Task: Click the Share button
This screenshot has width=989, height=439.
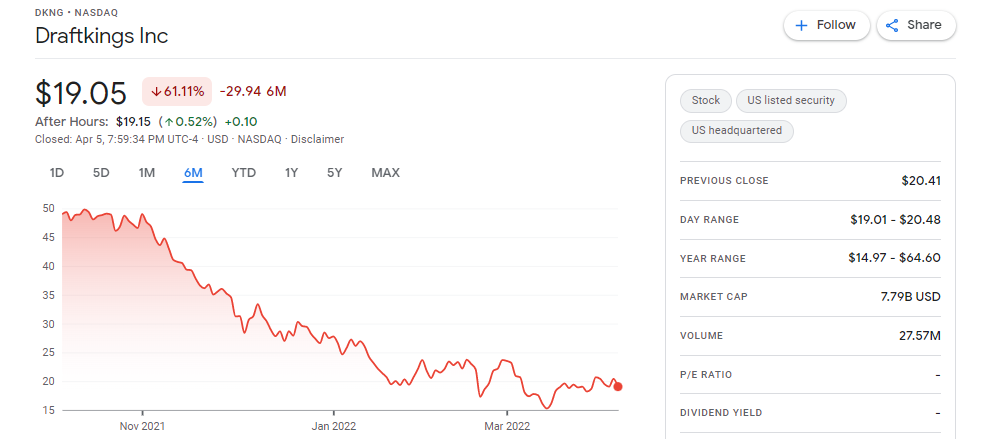Action: tap(916, 25)
